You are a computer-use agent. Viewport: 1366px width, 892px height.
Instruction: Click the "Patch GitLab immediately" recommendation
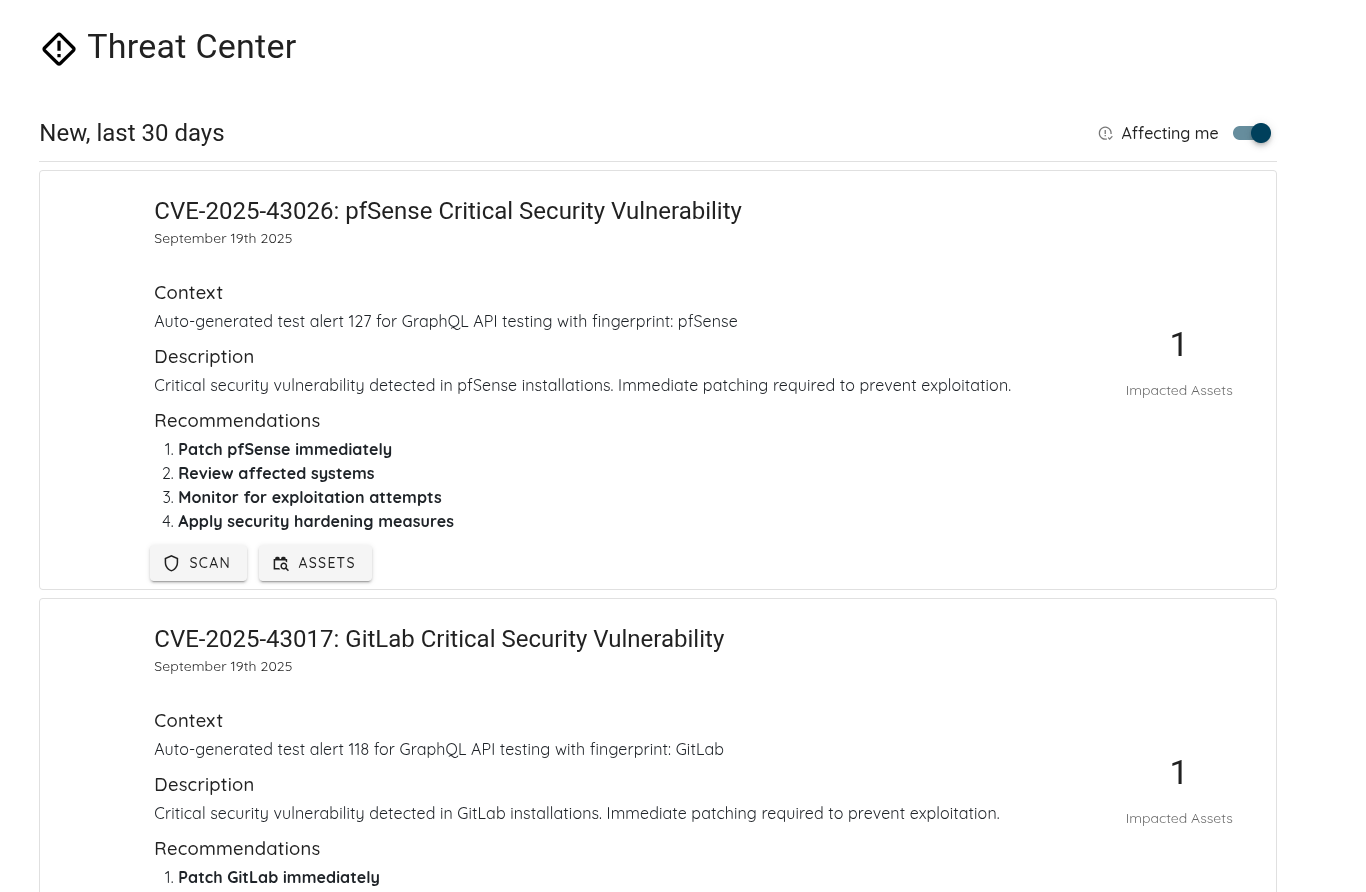coord(278,878)
